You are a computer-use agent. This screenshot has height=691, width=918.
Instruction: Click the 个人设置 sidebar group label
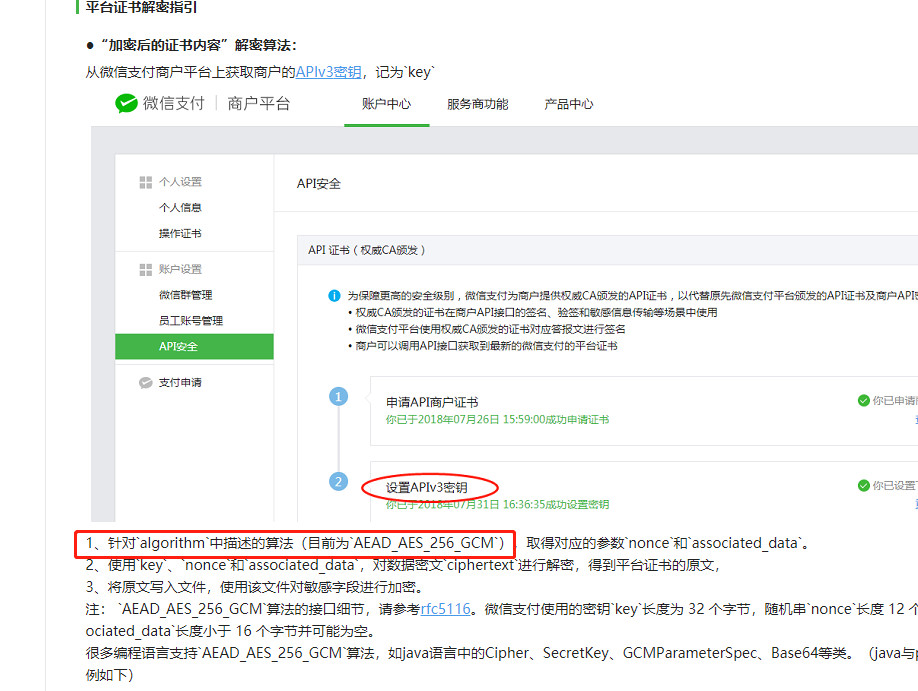point(180,182)
